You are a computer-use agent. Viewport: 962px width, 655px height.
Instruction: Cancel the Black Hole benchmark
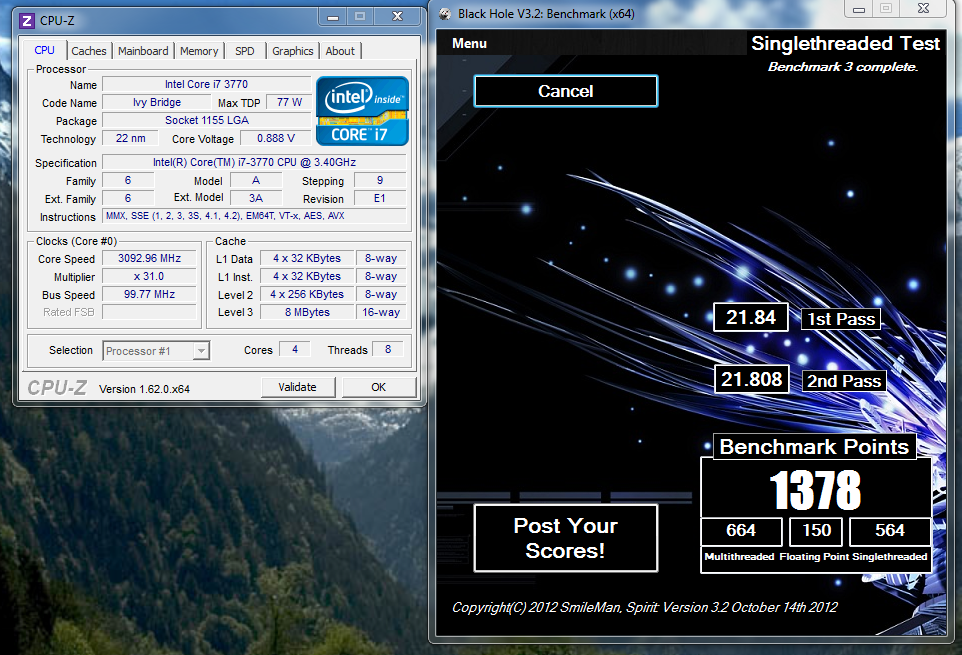click(566, 91)
